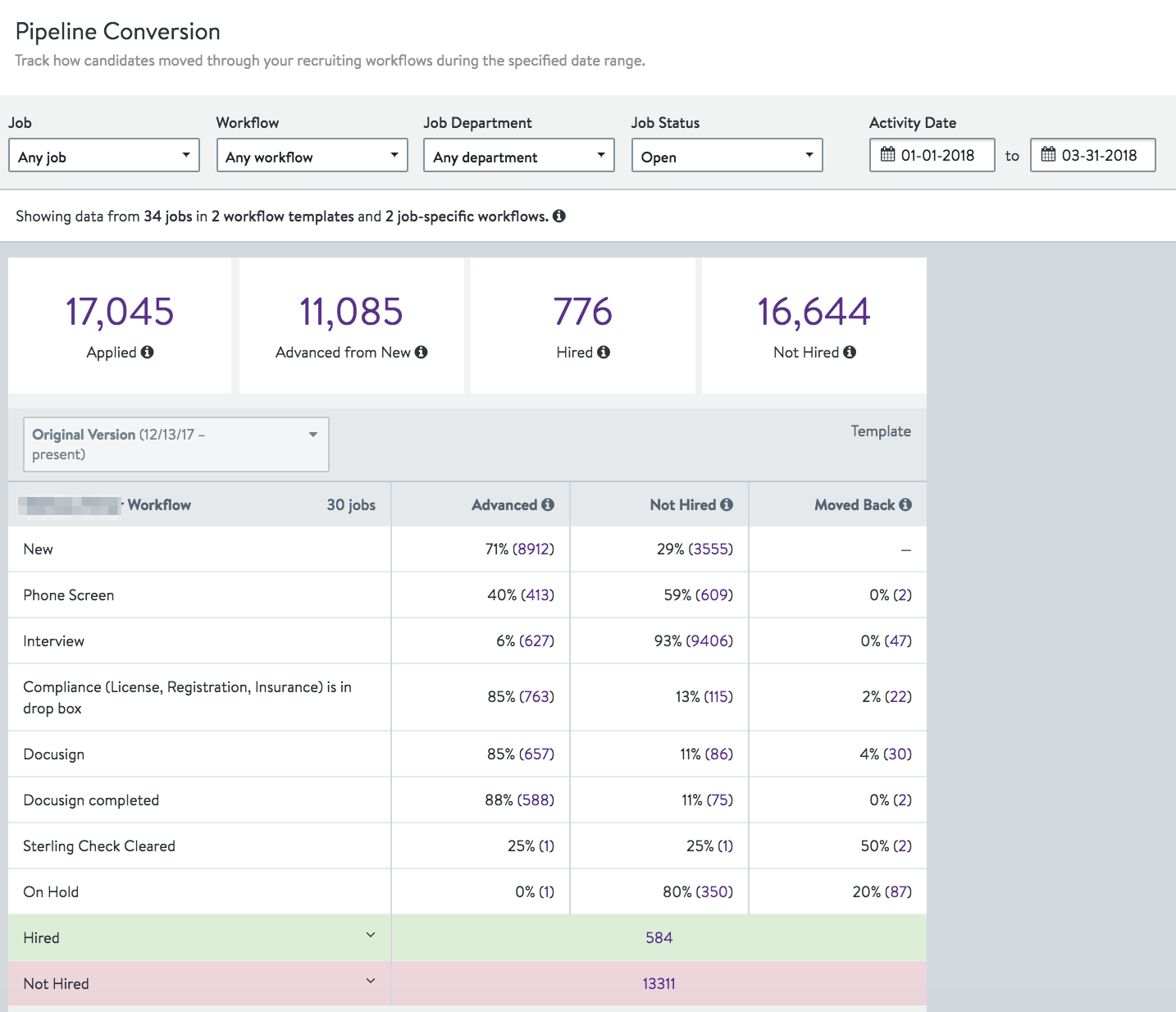The image size is (1176, 1012).
Task: Open the Job dropdown showing Any job
Action: coord(104,155)
